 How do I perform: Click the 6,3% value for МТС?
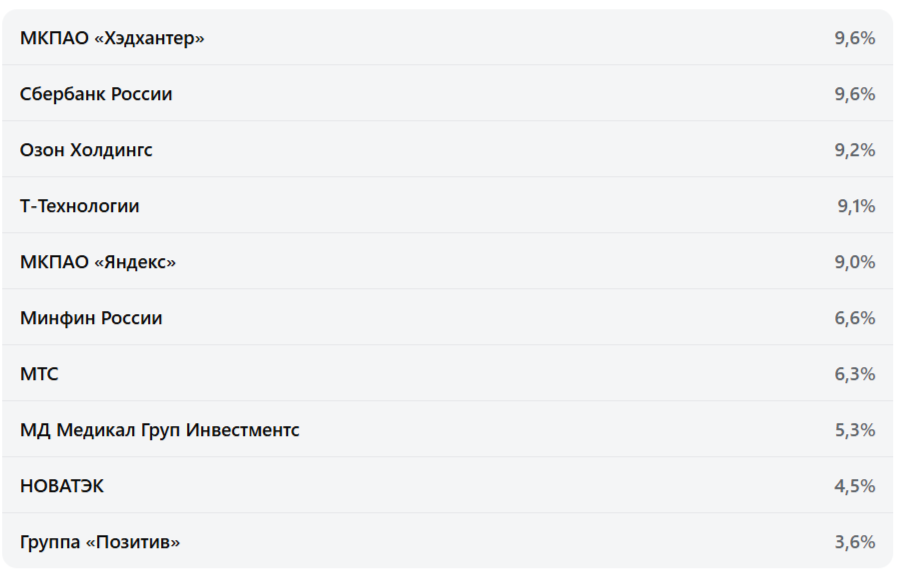point(855,374)
